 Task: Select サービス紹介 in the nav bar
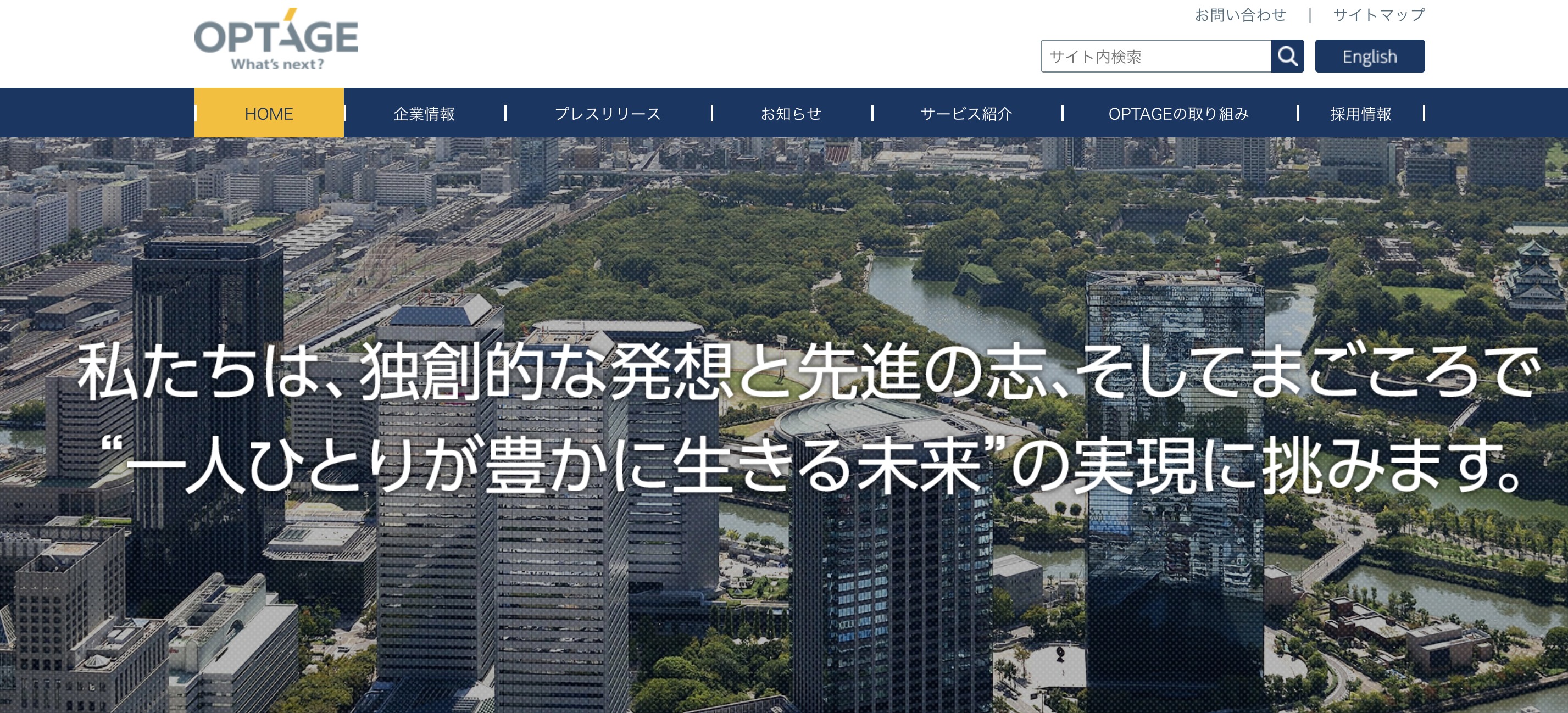point(966,114)
